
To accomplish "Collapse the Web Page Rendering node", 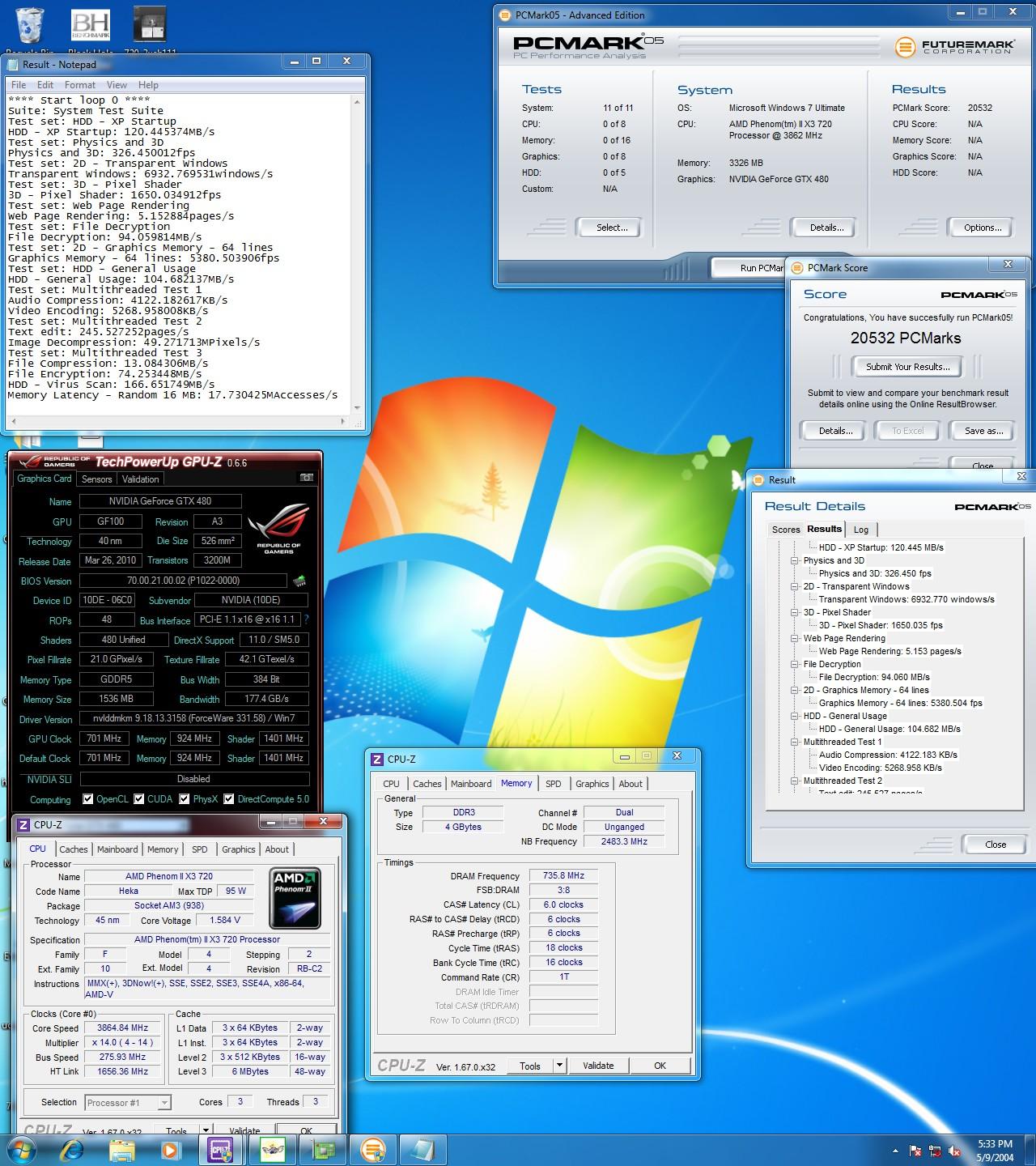I will (x=795, y=638).
